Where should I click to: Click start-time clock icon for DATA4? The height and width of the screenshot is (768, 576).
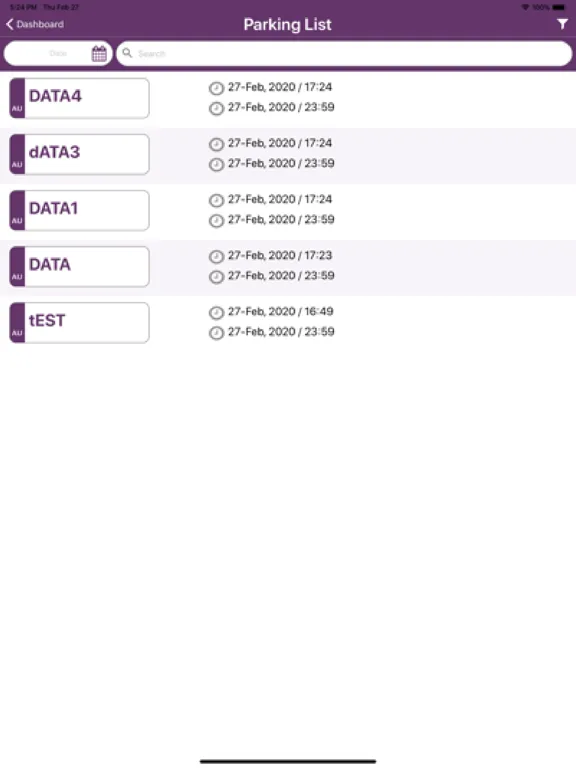tap(216, 88)
